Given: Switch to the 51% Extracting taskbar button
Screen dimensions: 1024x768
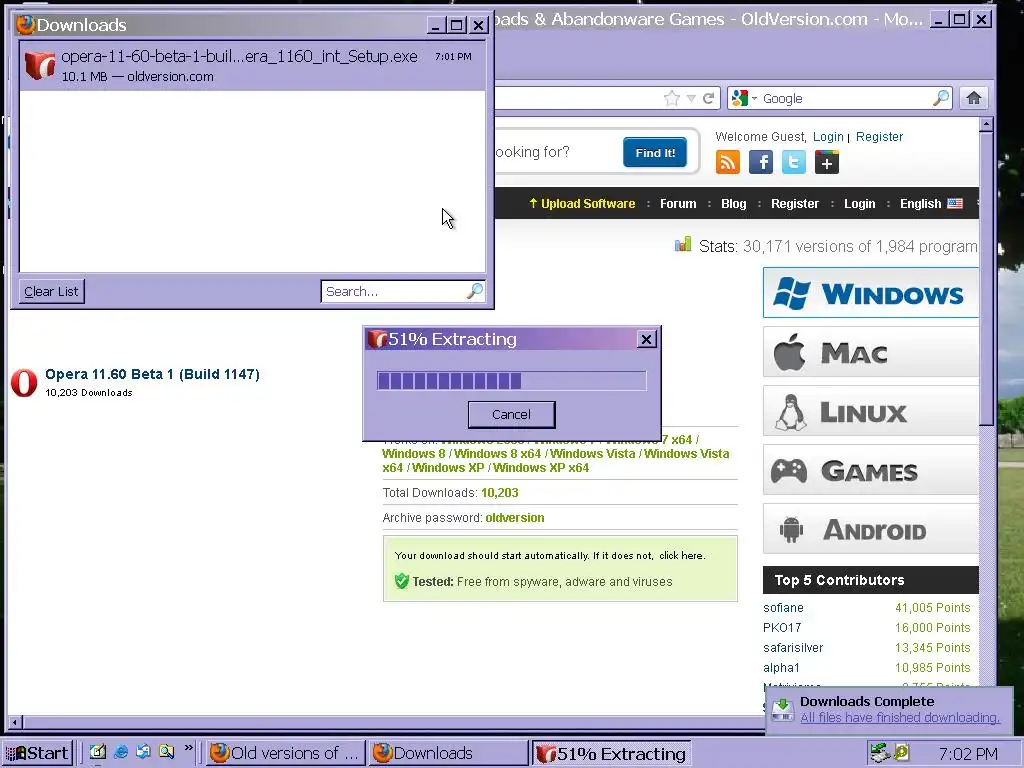Looking at the screenshot, I should (x=611, y=753).
